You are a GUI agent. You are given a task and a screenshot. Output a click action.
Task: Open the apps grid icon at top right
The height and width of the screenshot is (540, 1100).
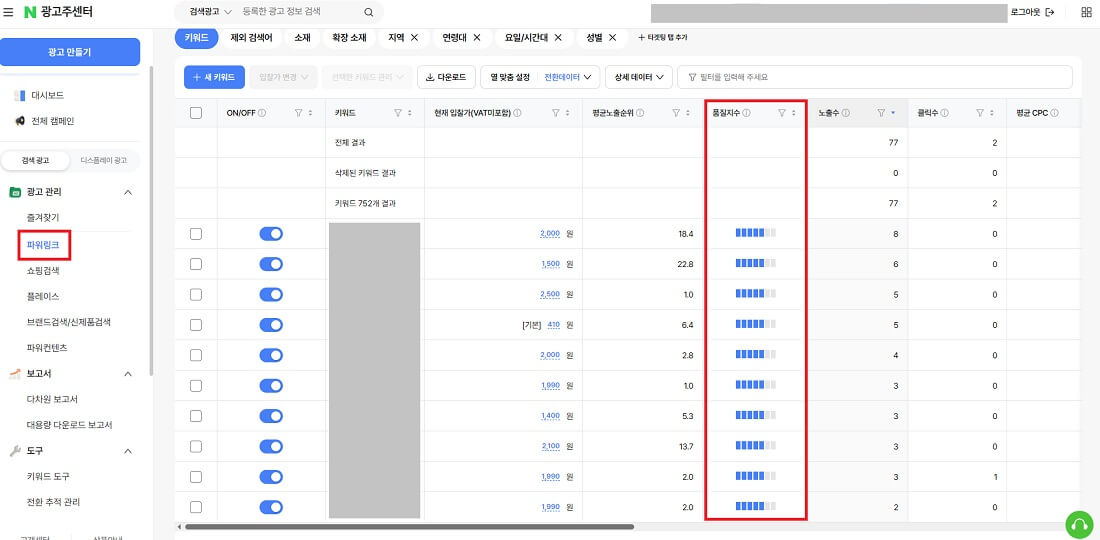pos(1086,12)
